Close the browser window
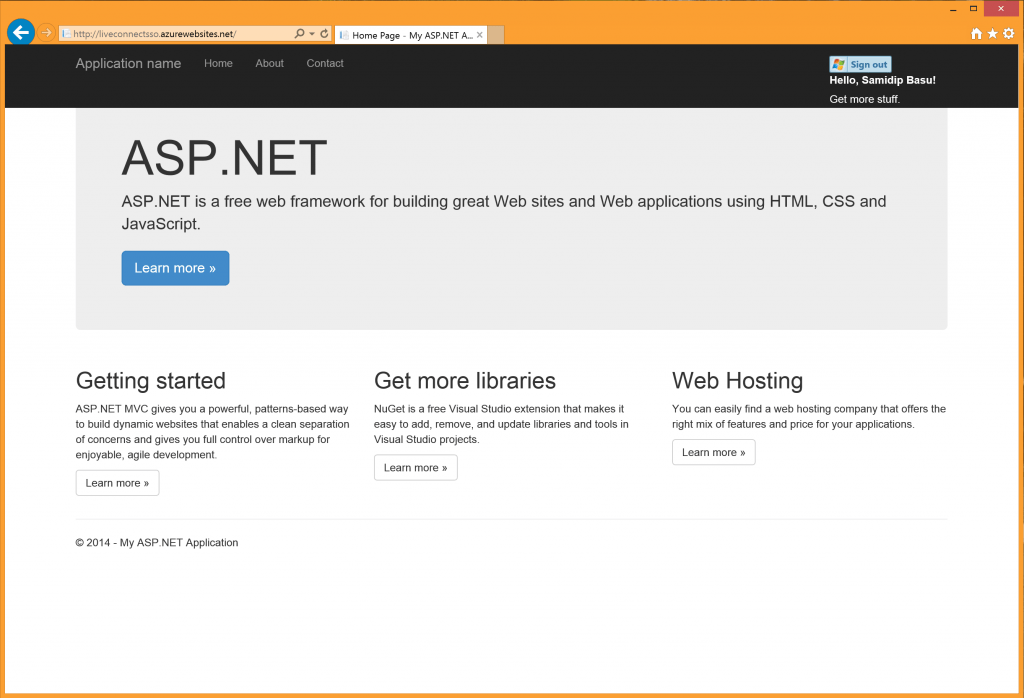1024x698 pixels. click(x=1001, y=8)
